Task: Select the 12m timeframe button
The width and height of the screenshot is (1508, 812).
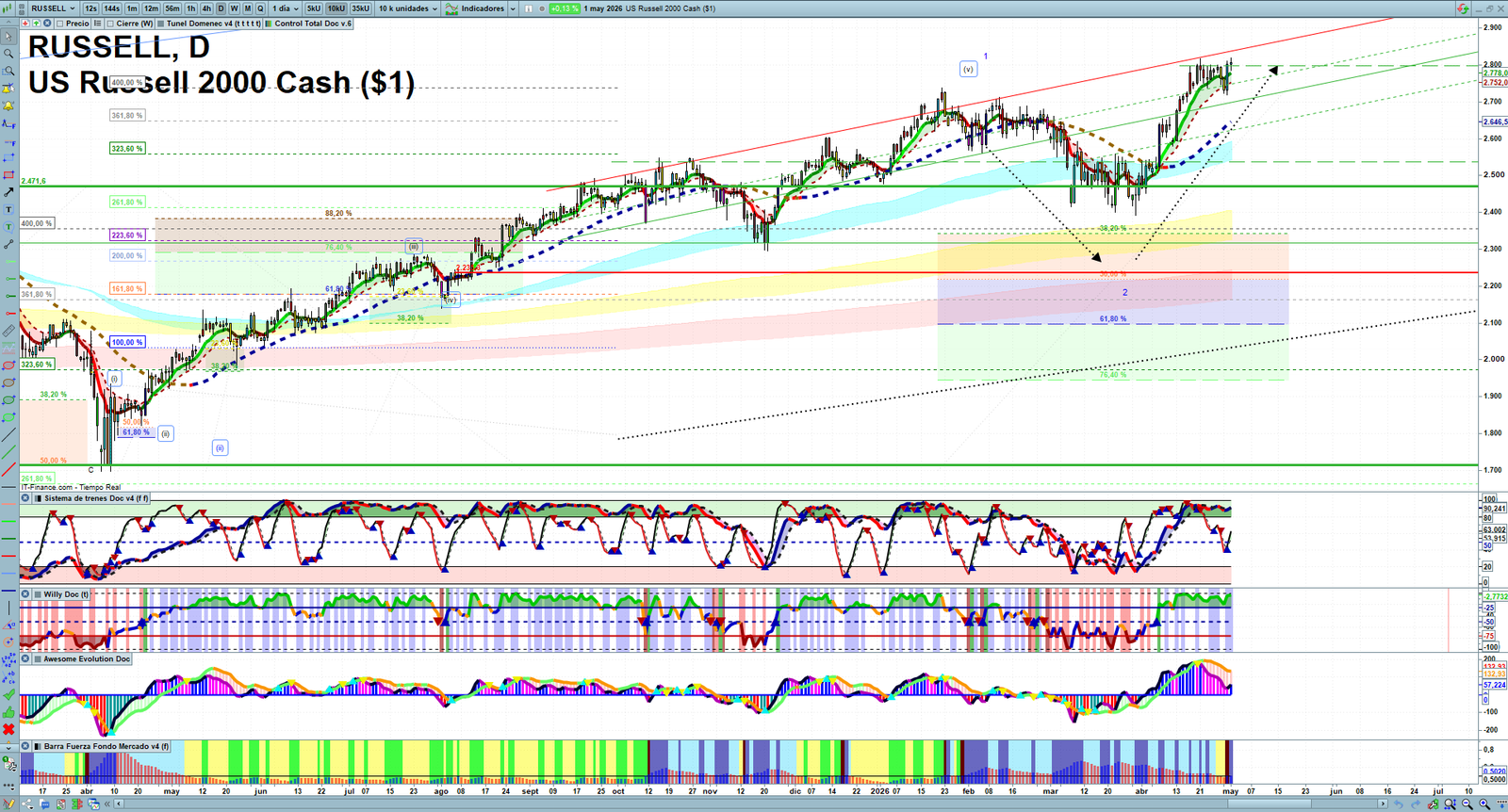Action: pos(151,8)
